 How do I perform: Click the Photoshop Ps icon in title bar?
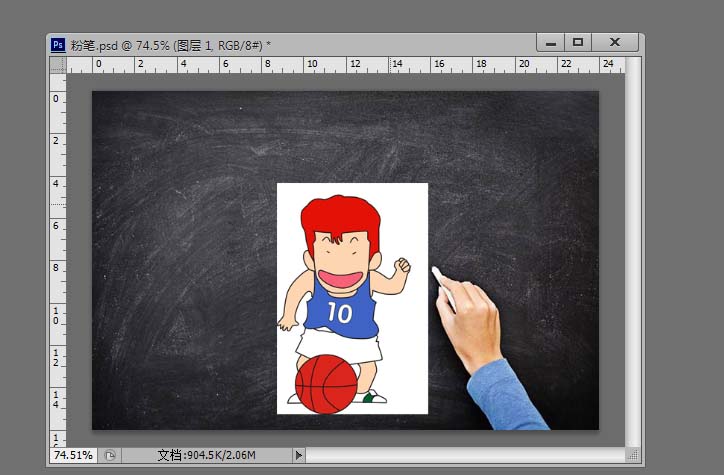click(58, 44)
